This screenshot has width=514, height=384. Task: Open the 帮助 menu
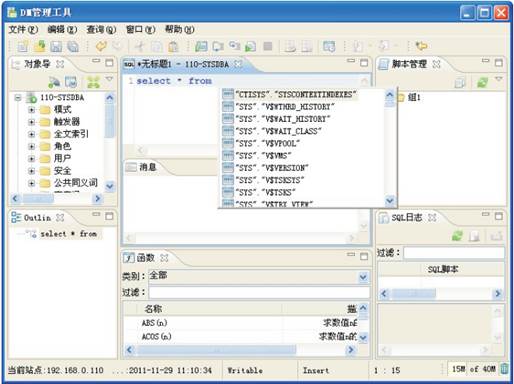(x=179, y=30)
